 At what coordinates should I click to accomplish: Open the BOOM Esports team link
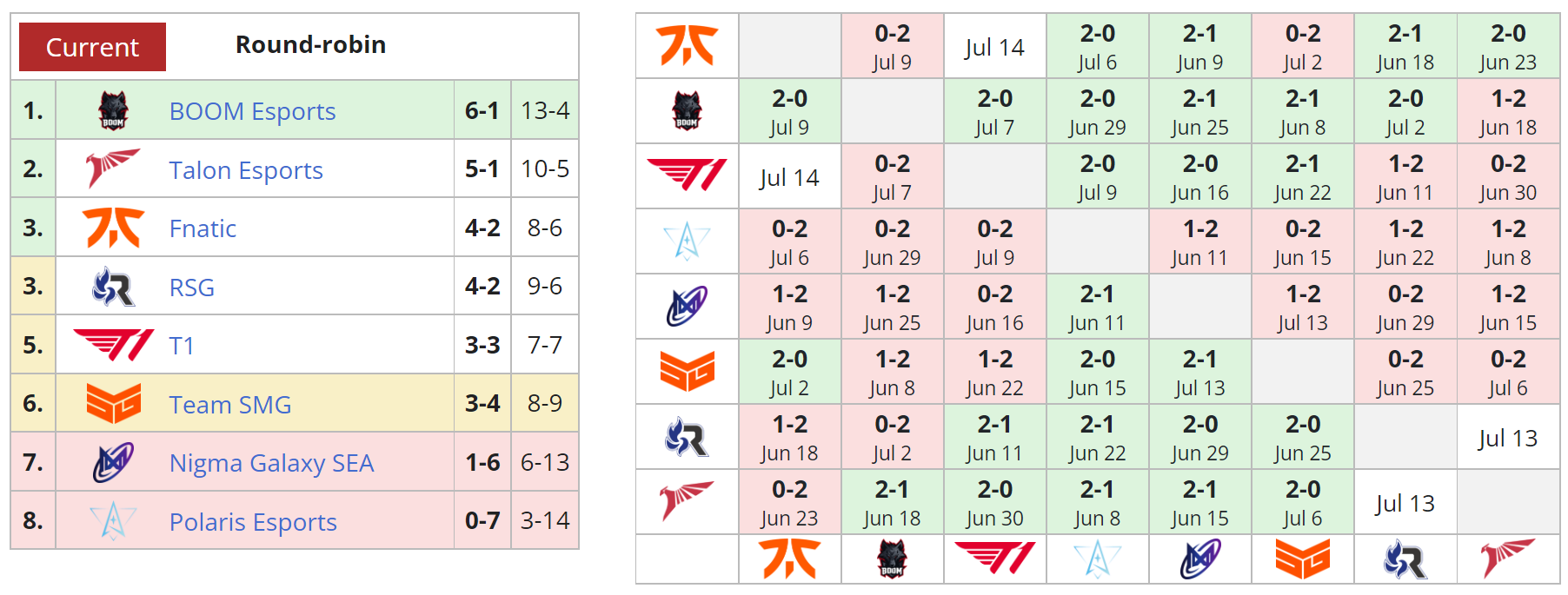coord(252,111)
